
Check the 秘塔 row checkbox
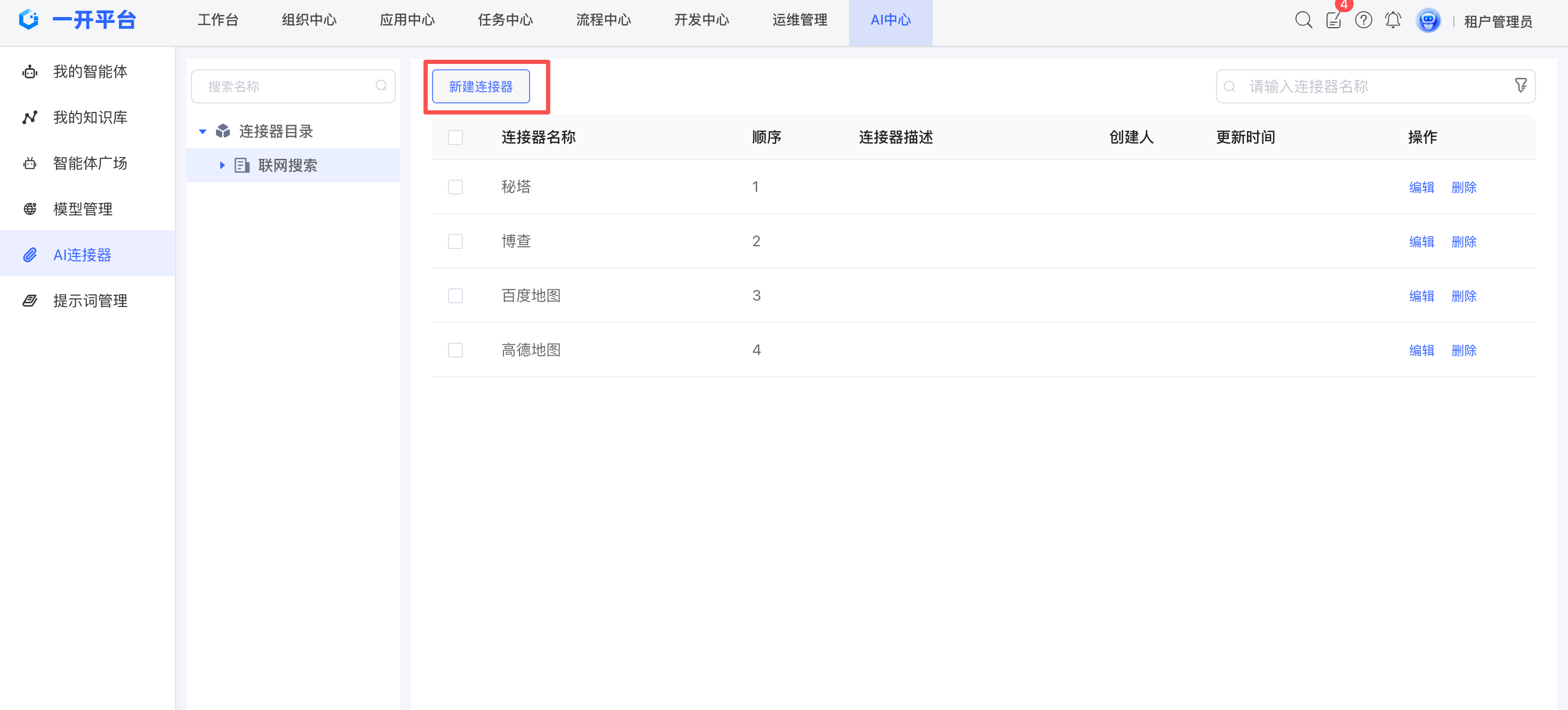(455, 187)
